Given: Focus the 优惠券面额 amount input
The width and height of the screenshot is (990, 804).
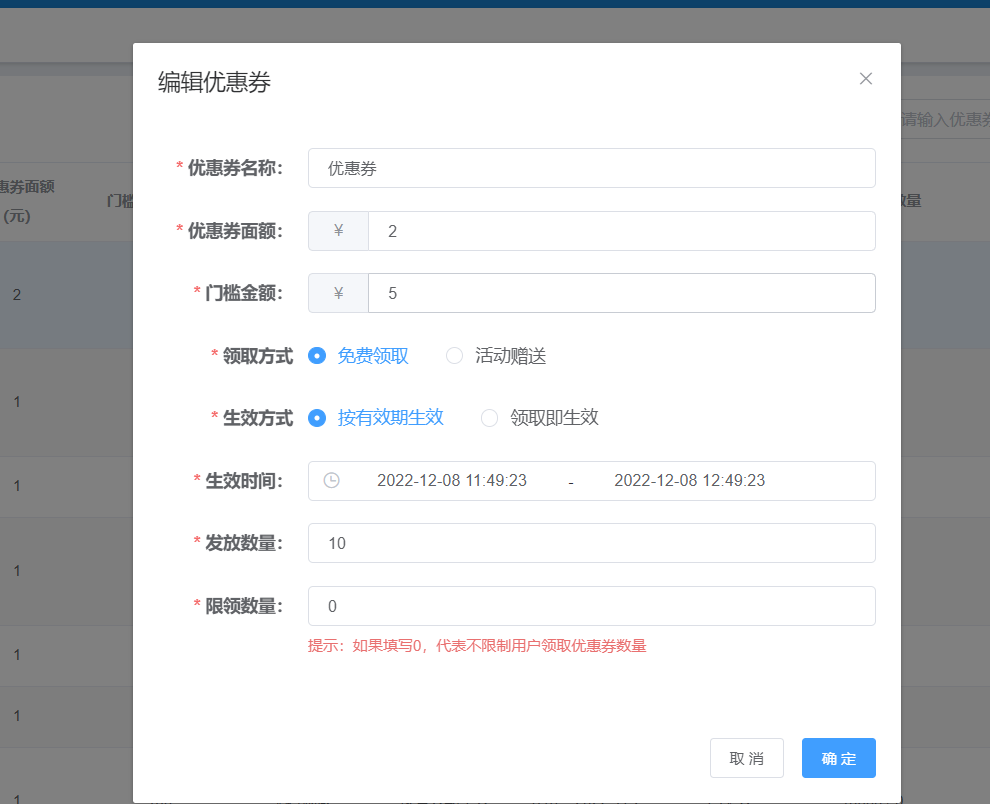Looking at the screenshot, I should (622, 231).
